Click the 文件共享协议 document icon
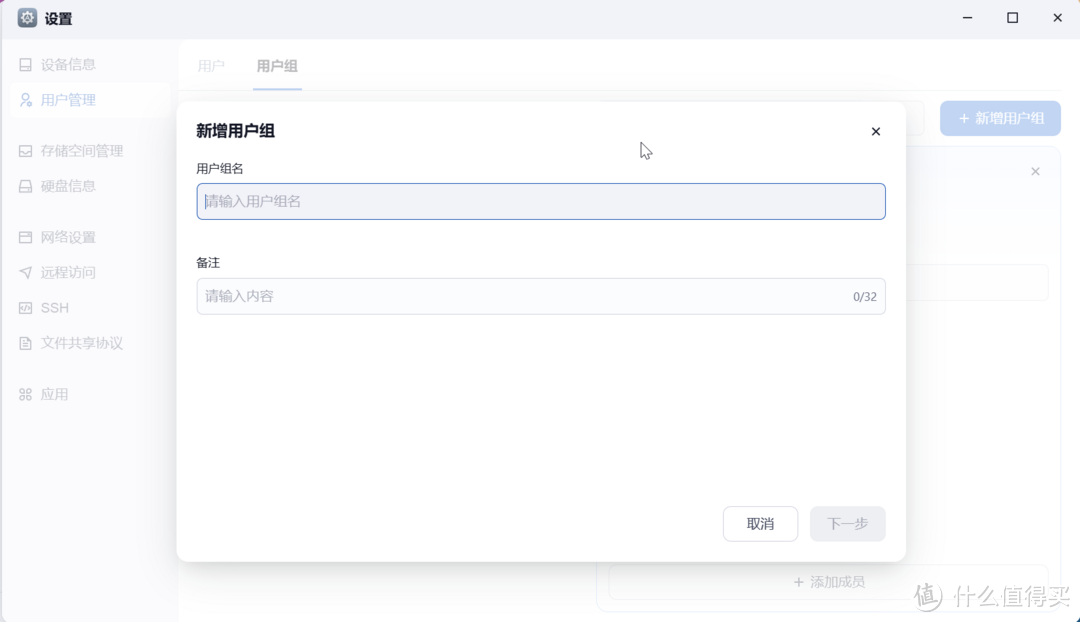The width and height of the screenshot is (1080, 622). [x=25, y=343]
